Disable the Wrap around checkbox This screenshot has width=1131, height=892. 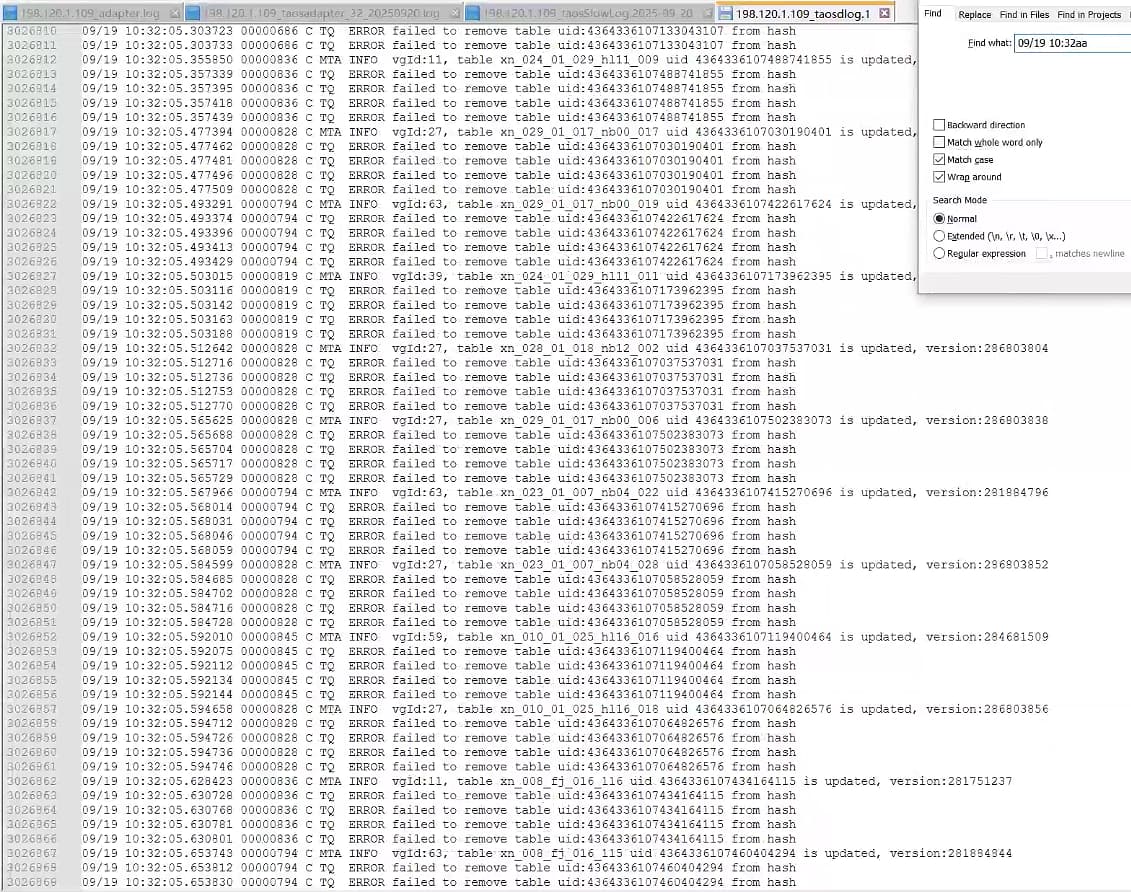(x=939, y=177)
